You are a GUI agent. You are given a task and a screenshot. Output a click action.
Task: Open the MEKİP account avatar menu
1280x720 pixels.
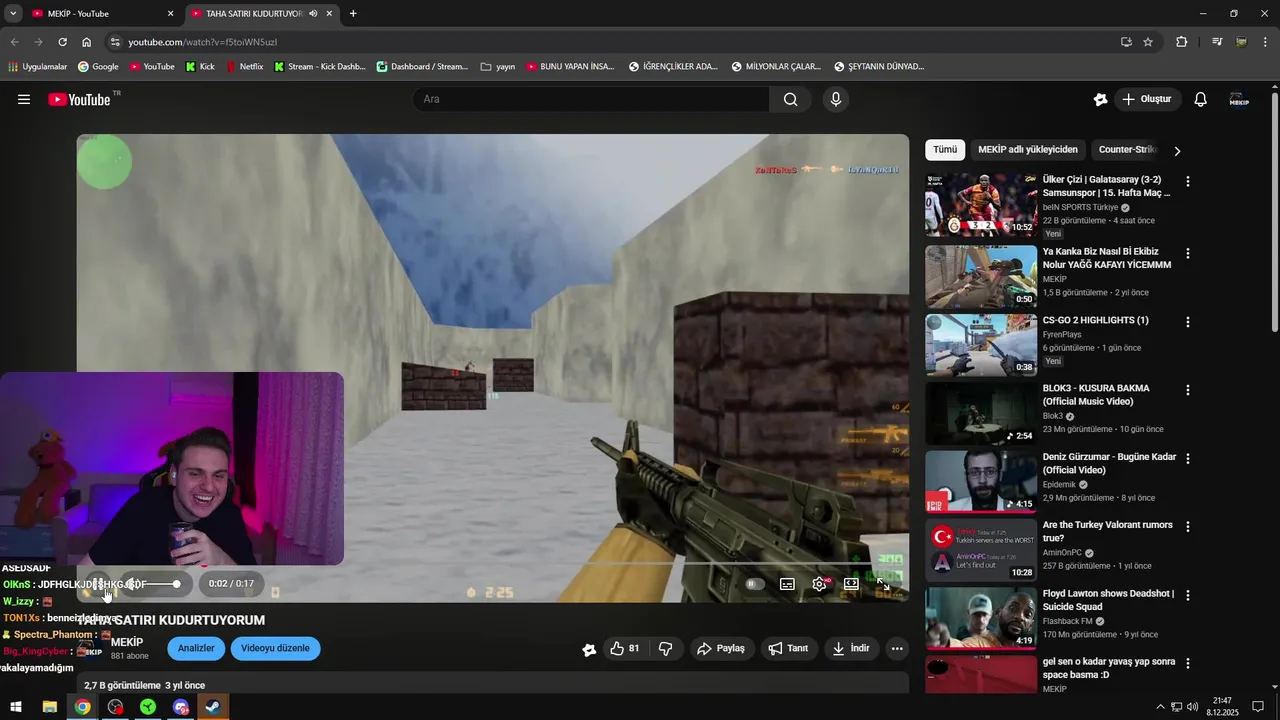tap(1239, 99)
